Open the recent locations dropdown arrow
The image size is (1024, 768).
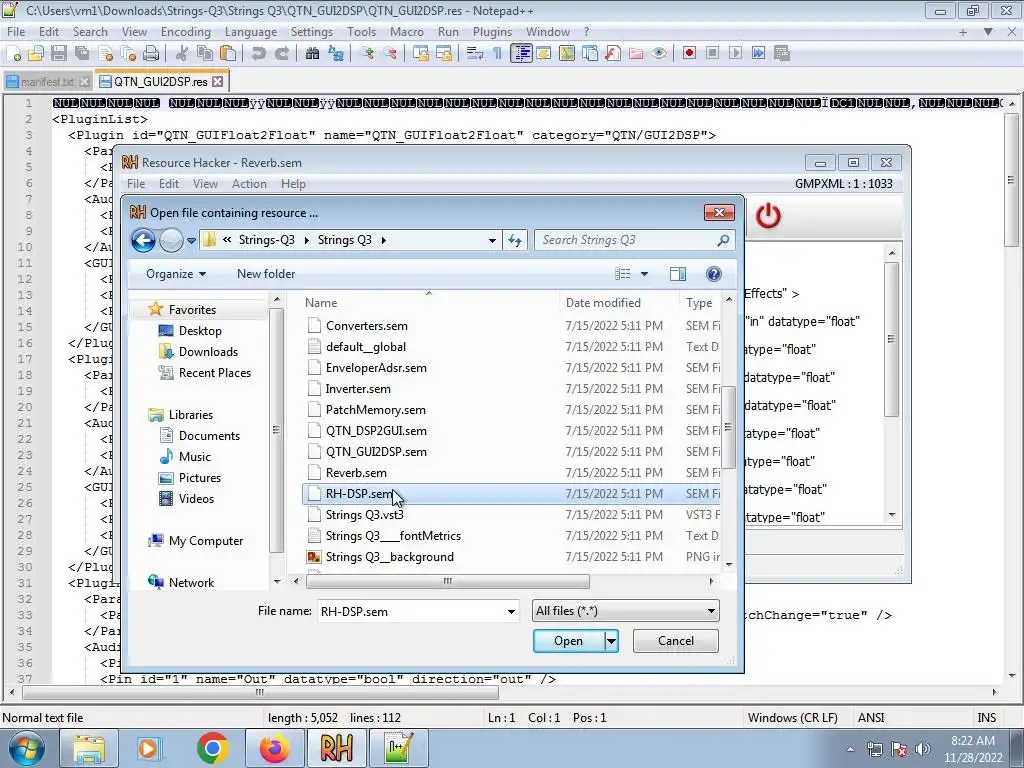tap(191, 240)
